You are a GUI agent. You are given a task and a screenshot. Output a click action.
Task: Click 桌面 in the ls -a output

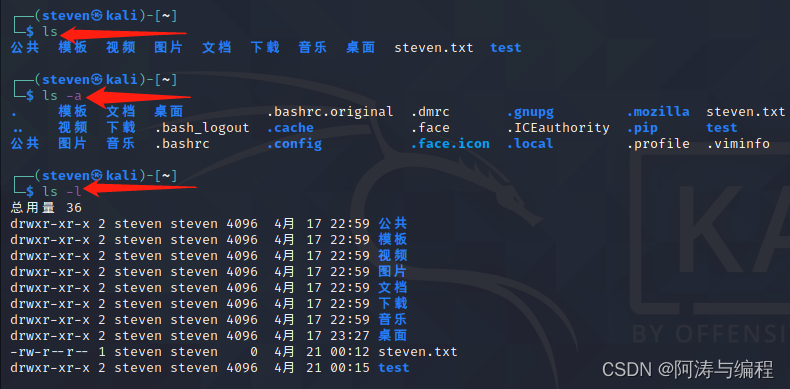(x=169, y=111)
